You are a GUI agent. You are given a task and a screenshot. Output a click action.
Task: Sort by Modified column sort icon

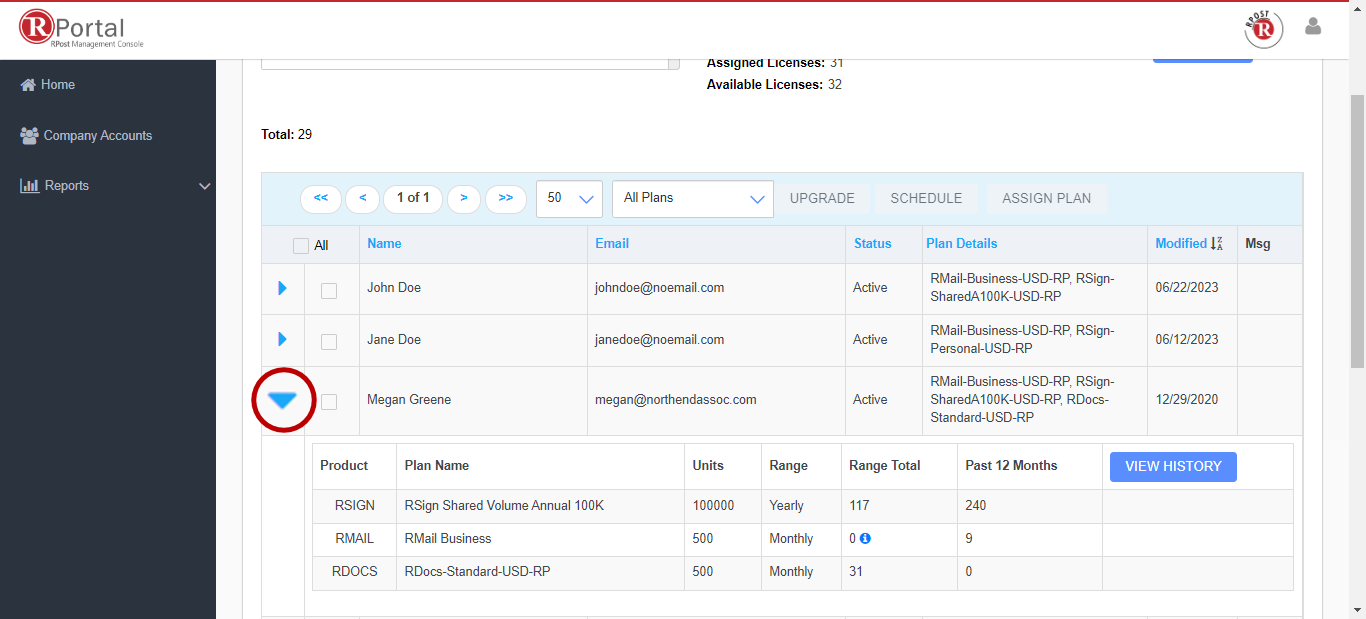(1217, 243)
